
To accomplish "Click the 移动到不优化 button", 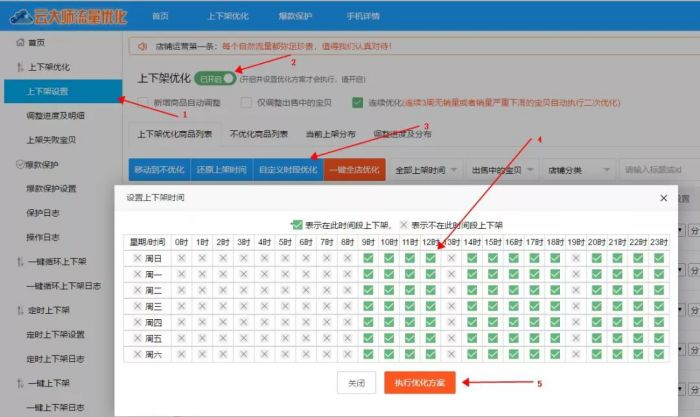I will [159, 170].
